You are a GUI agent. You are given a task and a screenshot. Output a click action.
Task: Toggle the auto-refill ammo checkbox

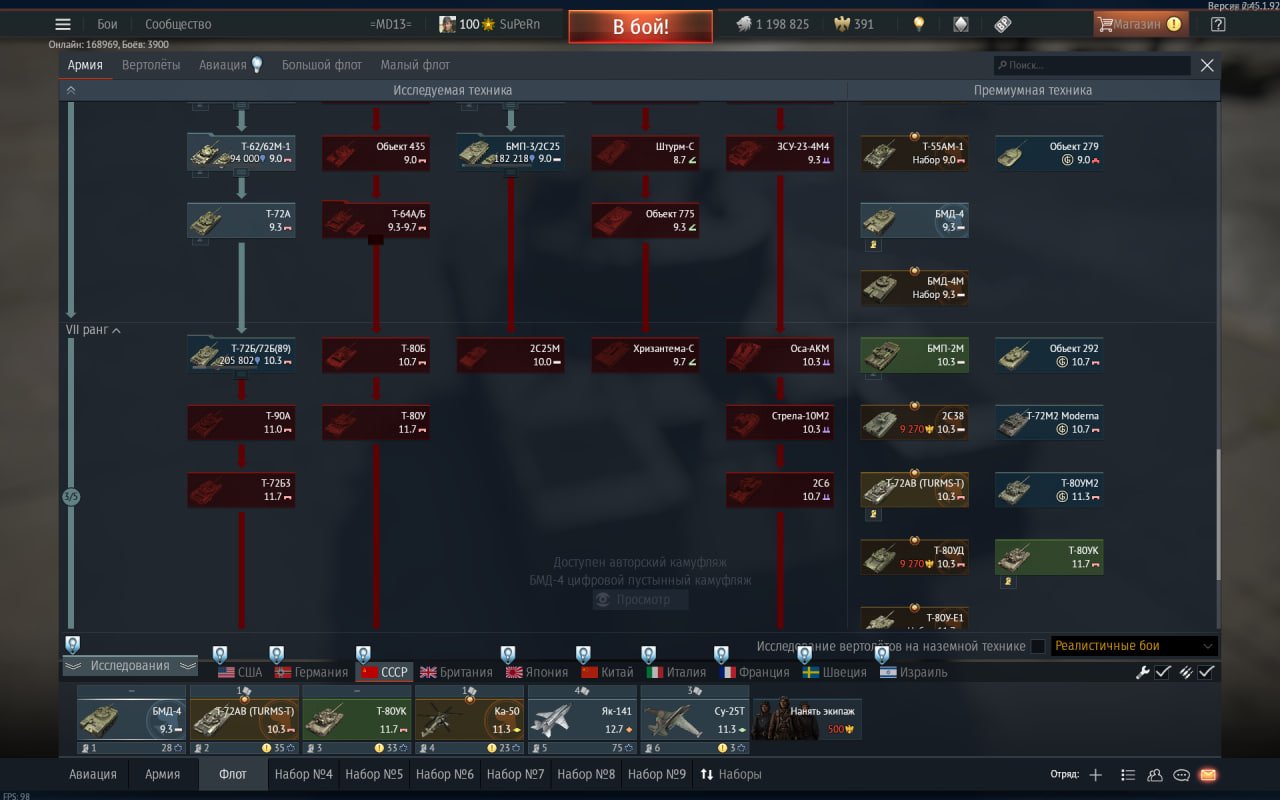point(1206,672)
